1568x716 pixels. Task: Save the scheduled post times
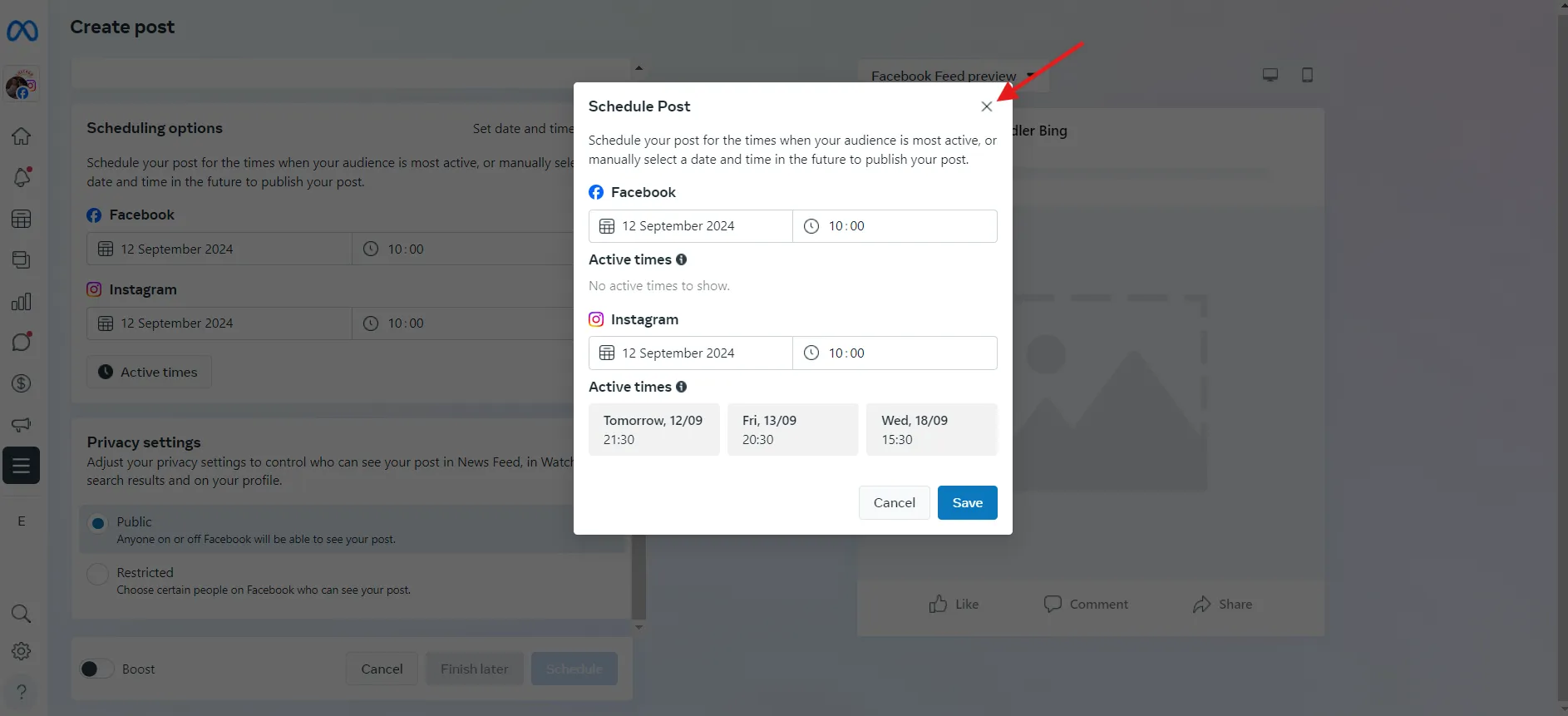click(967, 502)
